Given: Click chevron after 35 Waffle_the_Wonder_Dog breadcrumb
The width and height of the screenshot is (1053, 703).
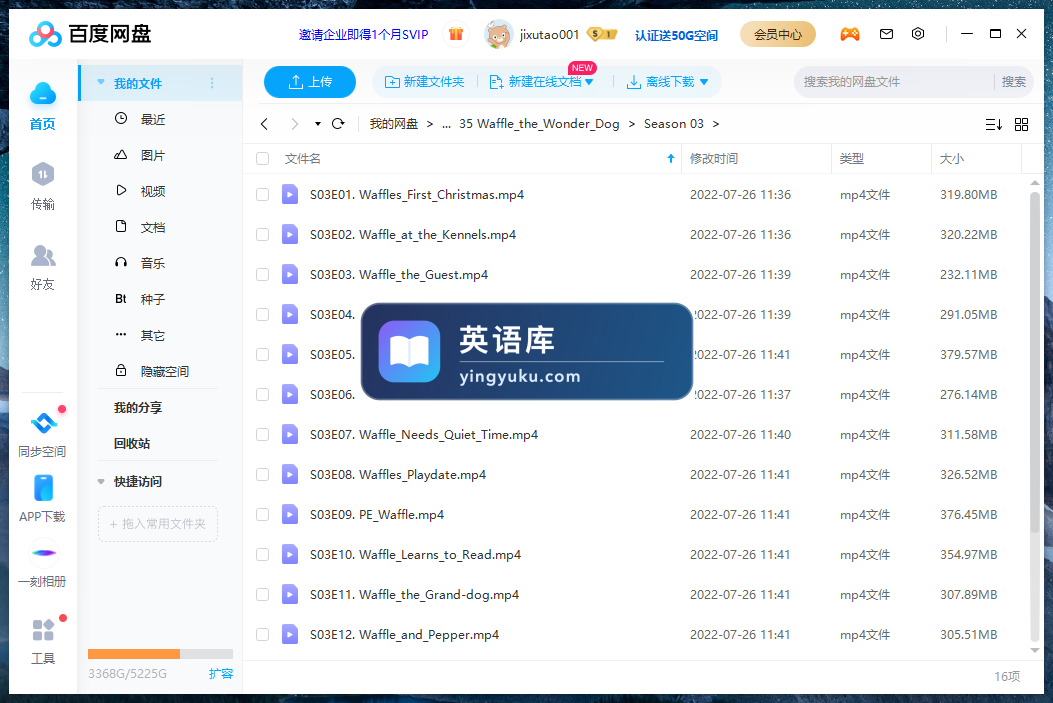Looking at the screenshot, I should tap(632, 124).
